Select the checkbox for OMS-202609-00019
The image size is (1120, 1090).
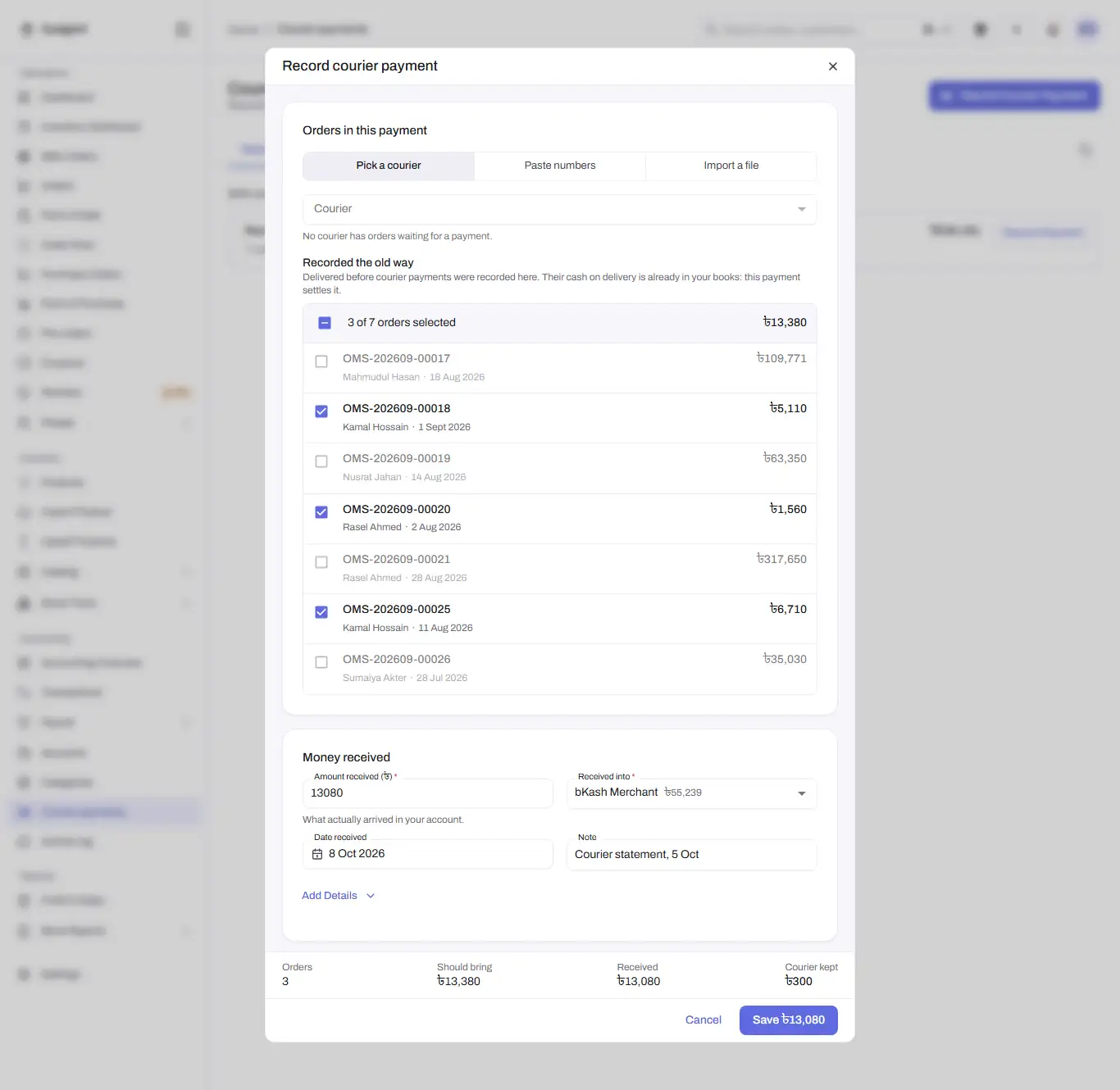321,461
